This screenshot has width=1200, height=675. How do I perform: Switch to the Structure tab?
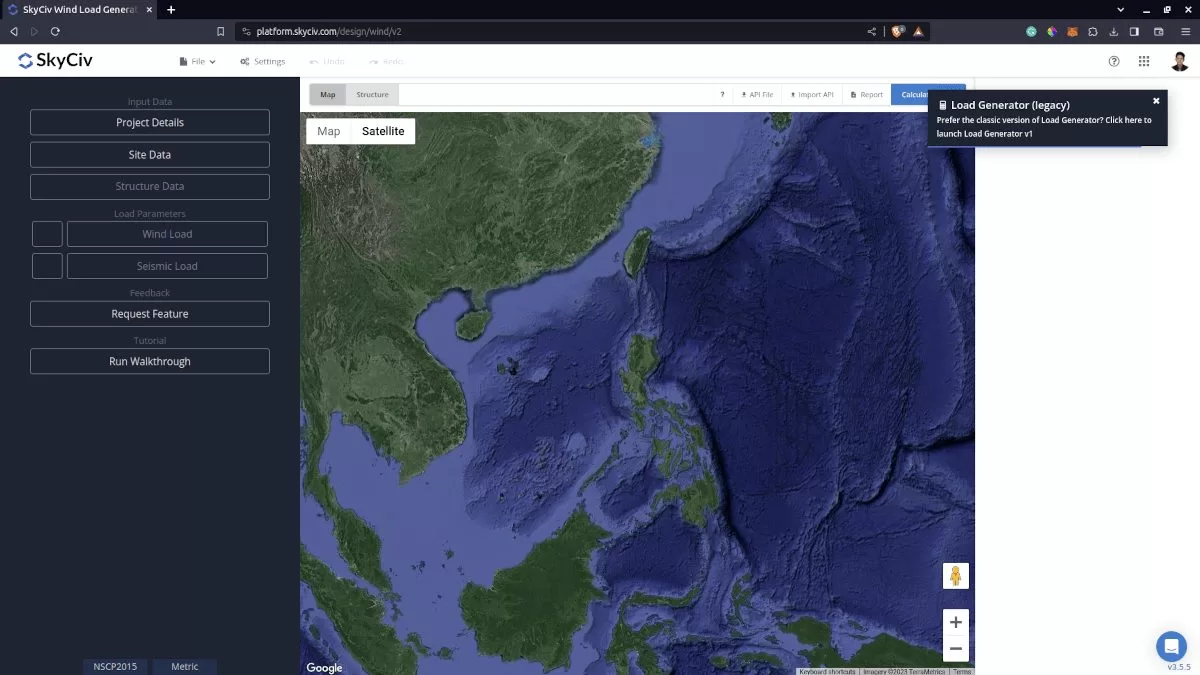tap(372, 94)
